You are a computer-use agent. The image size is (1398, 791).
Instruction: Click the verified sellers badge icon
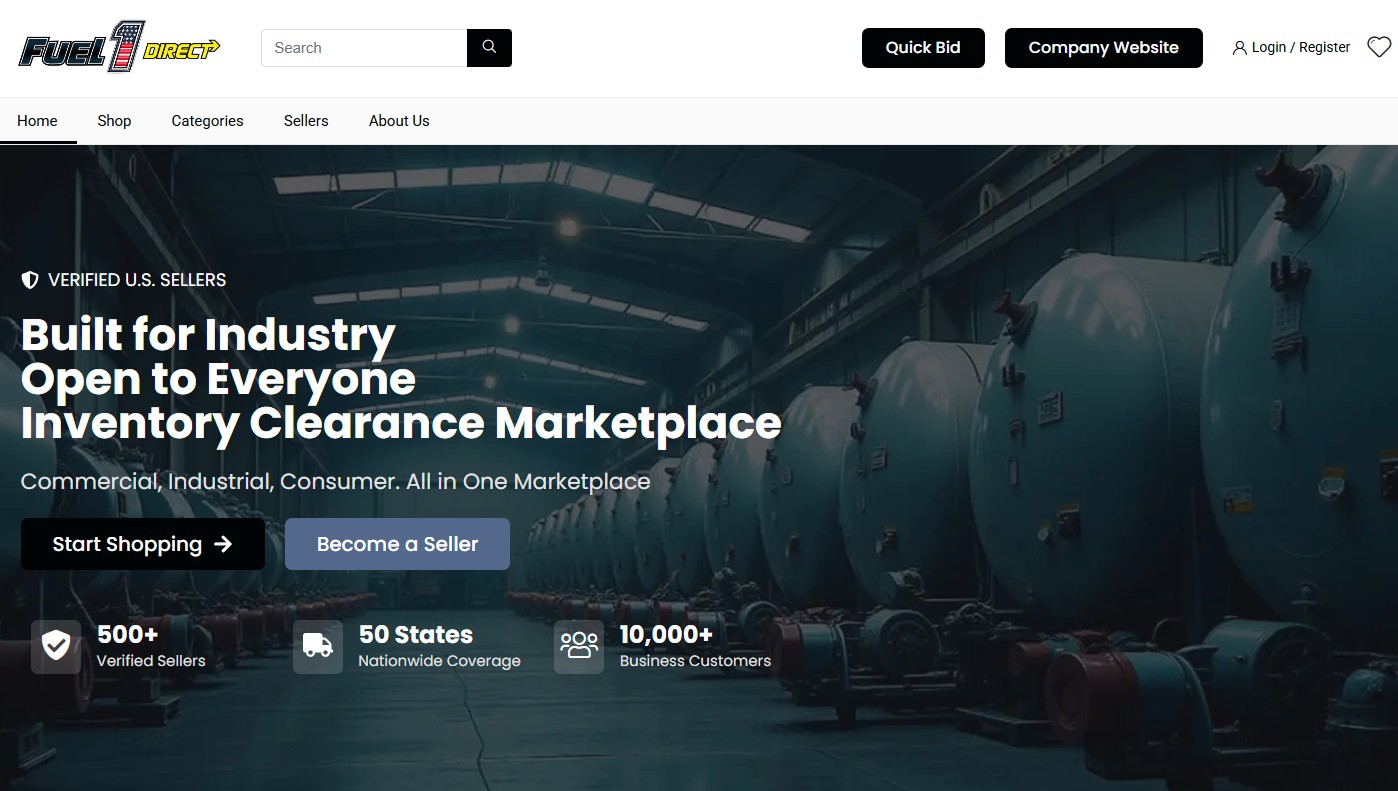coord(55,646)
